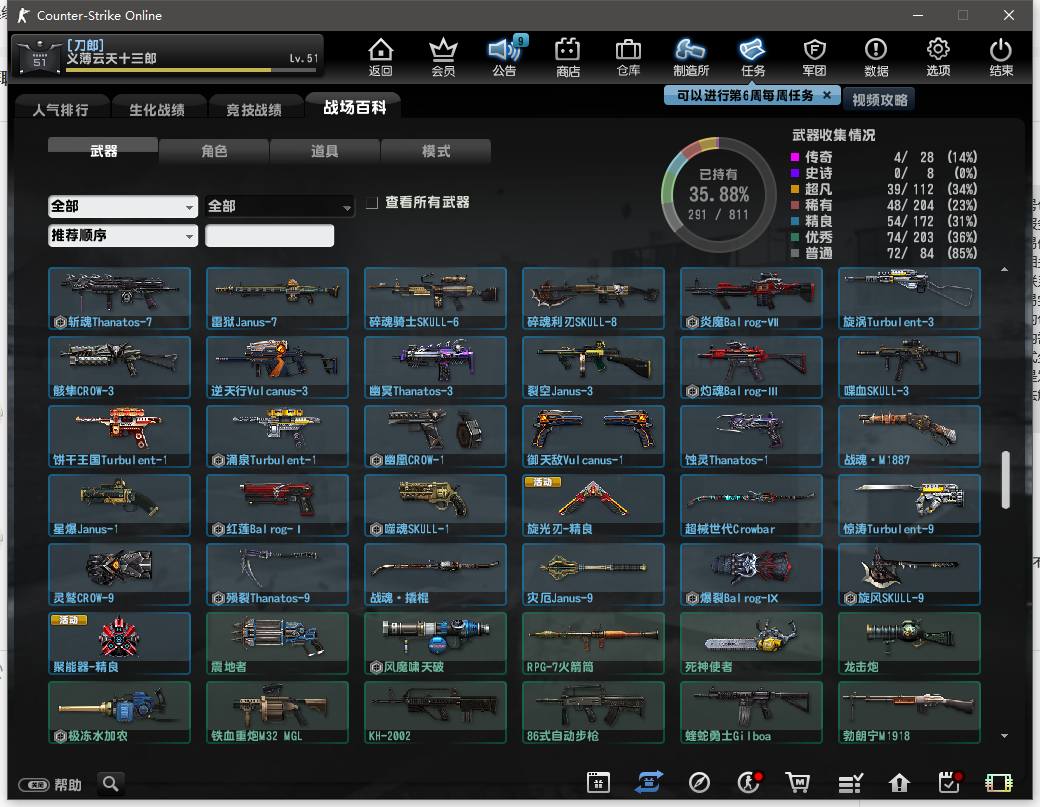Select the 模式 sub-tab
This screenshot has width=1040, height=807.
436,151
